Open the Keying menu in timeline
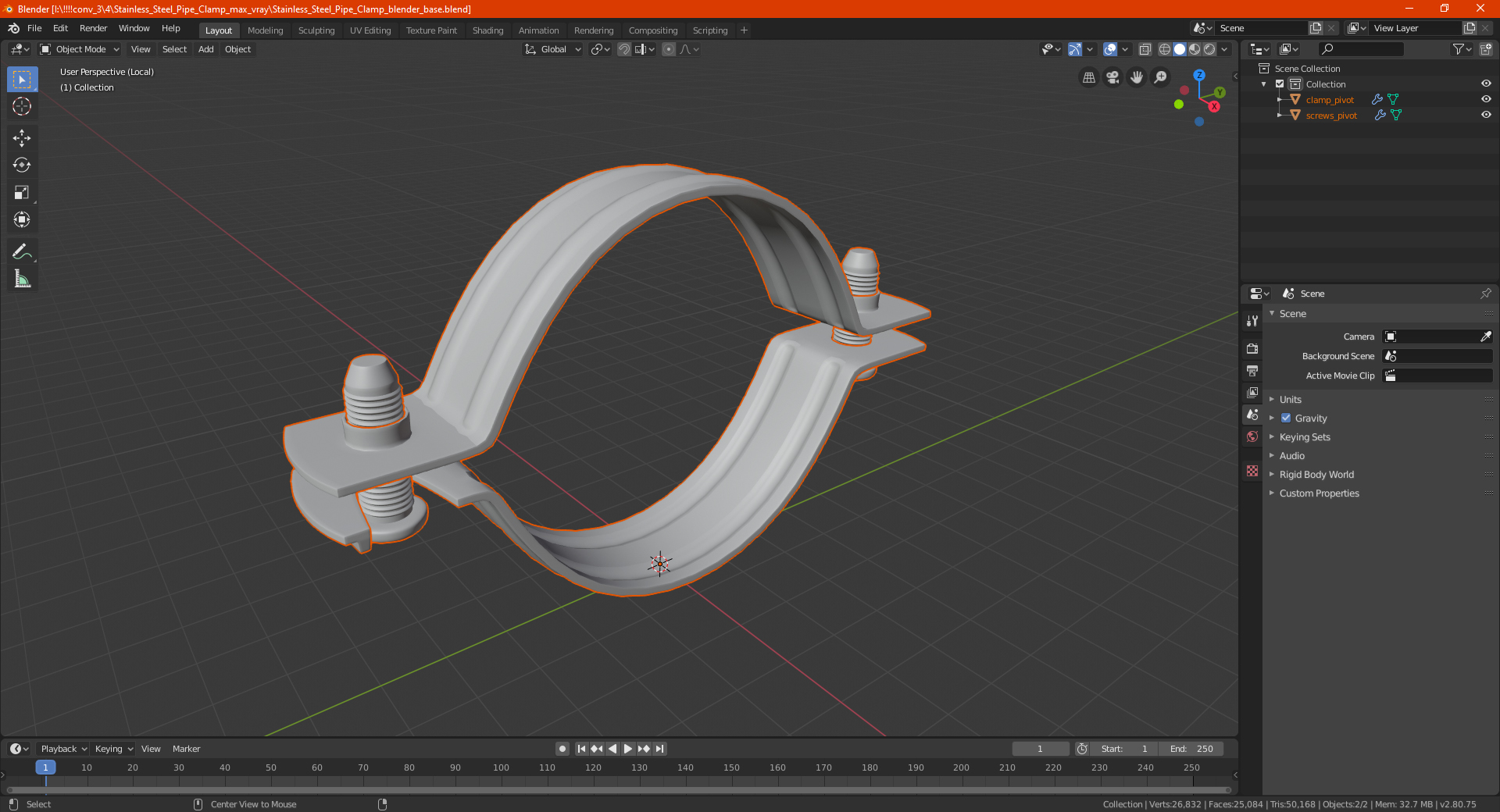The height and width of the screenshot is (812, 1500). click(x=113, y=749)
